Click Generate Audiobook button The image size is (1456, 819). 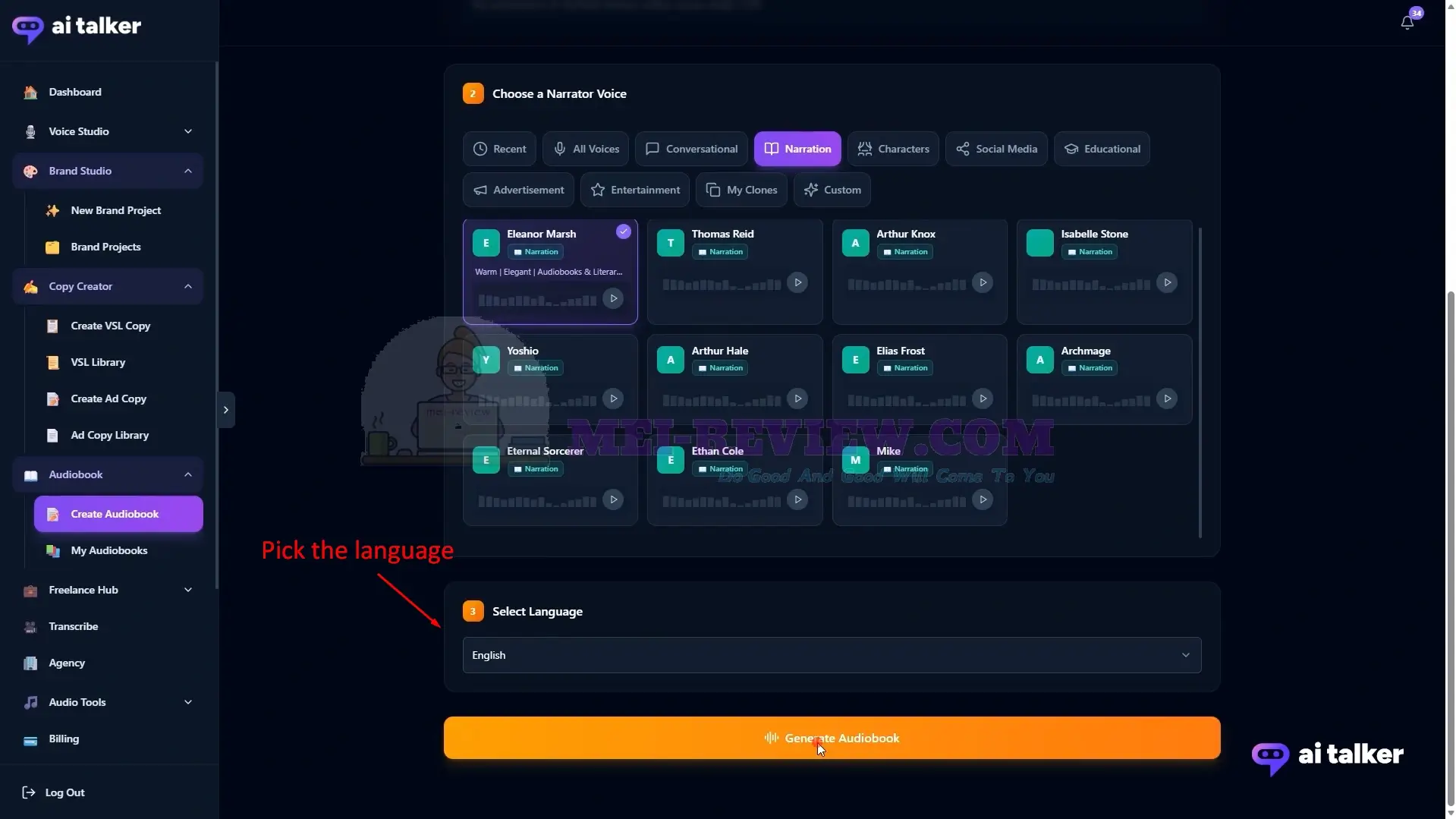pyautogui.click(x=832, y=738)
